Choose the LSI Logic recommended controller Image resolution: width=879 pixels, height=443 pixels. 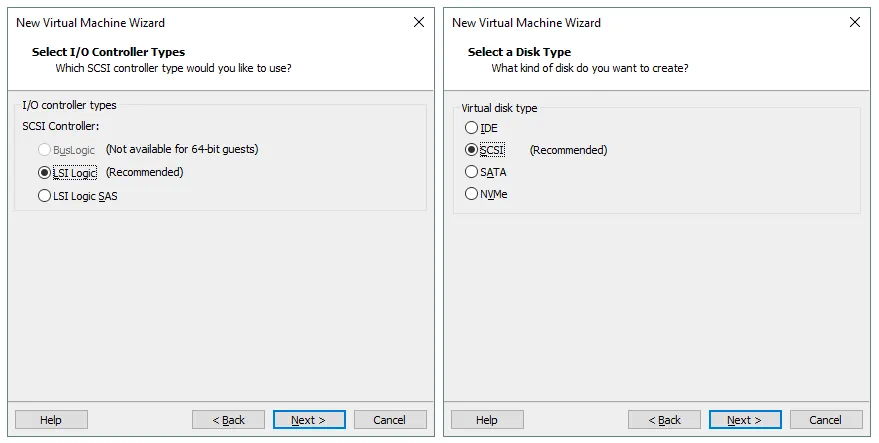(44, 172)
